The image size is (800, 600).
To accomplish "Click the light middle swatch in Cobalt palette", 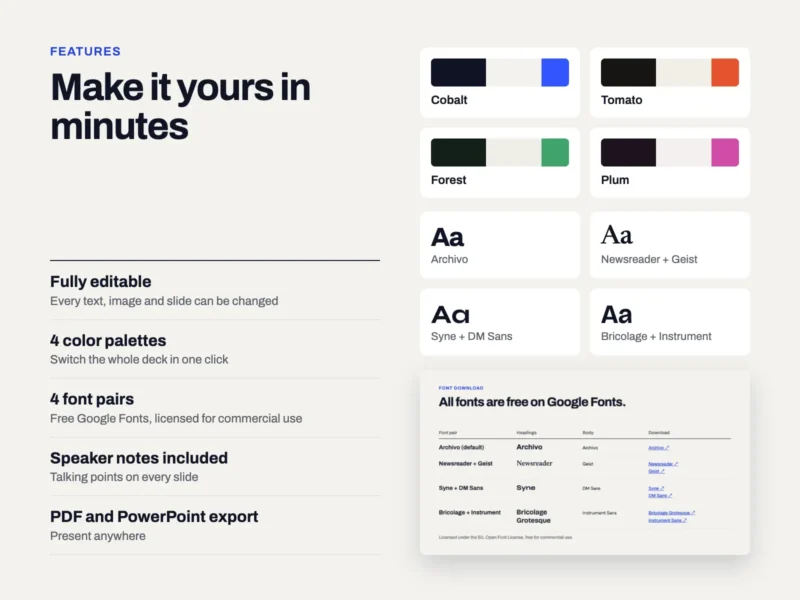I will (513, 72).
